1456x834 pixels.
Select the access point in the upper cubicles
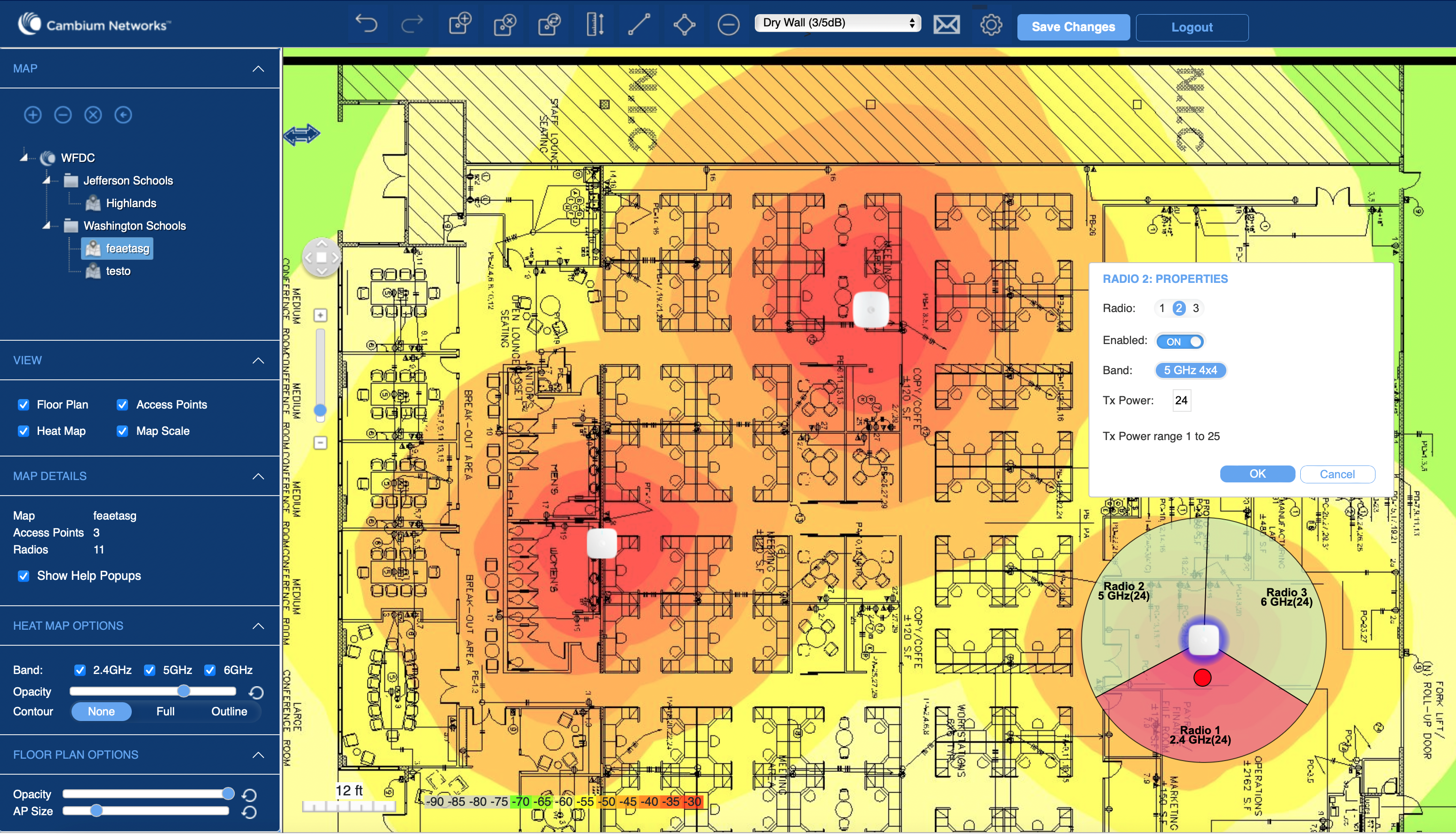[871, 310]
